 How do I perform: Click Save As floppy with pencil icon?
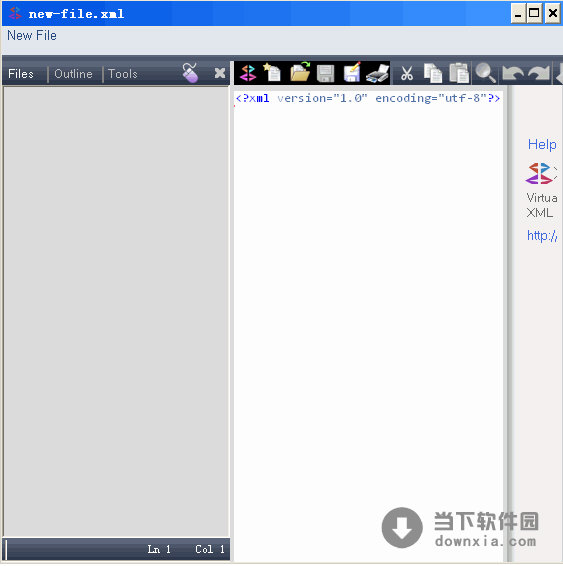(x=352, y=72)
